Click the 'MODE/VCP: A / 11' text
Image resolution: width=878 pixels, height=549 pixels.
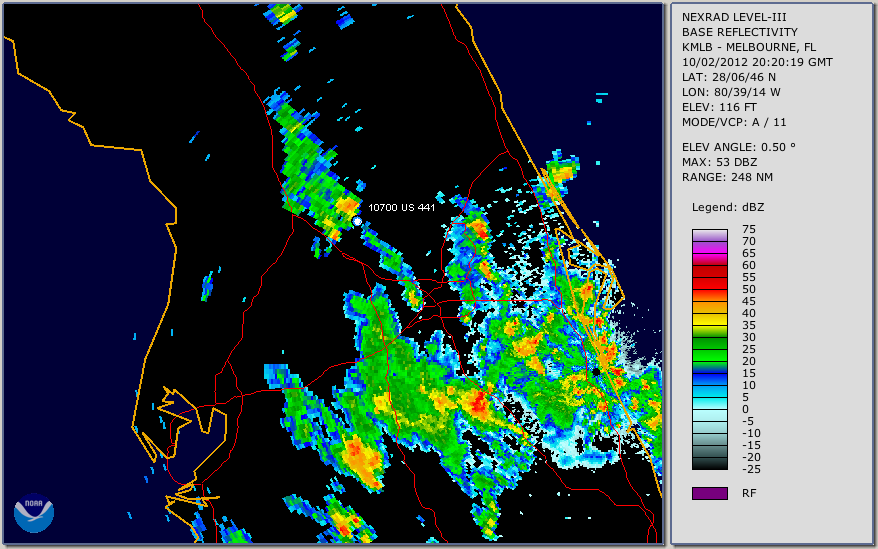(734, 122)
